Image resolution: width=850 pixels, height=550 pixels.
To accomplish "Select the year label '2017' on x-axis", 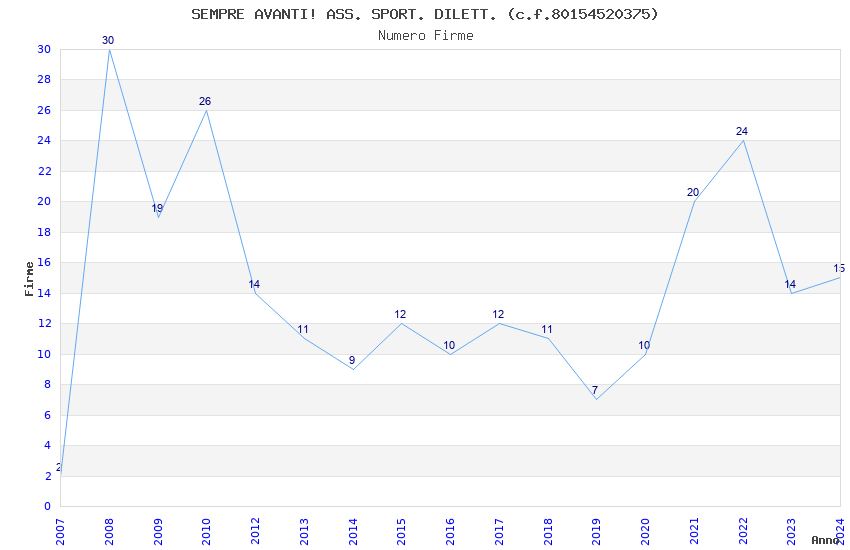I will 499,531.
